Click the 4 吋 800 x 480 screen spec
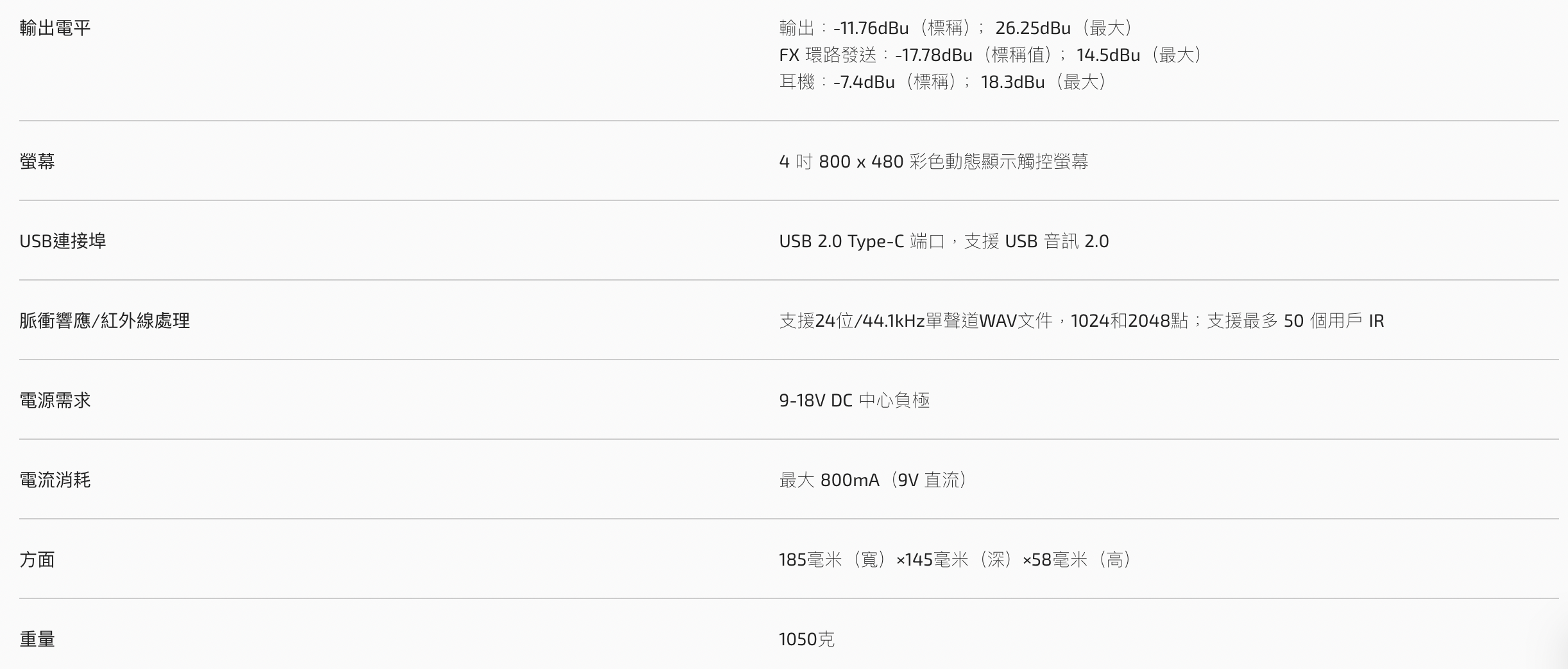This screenshot has width=1568, height=669. 933,161
